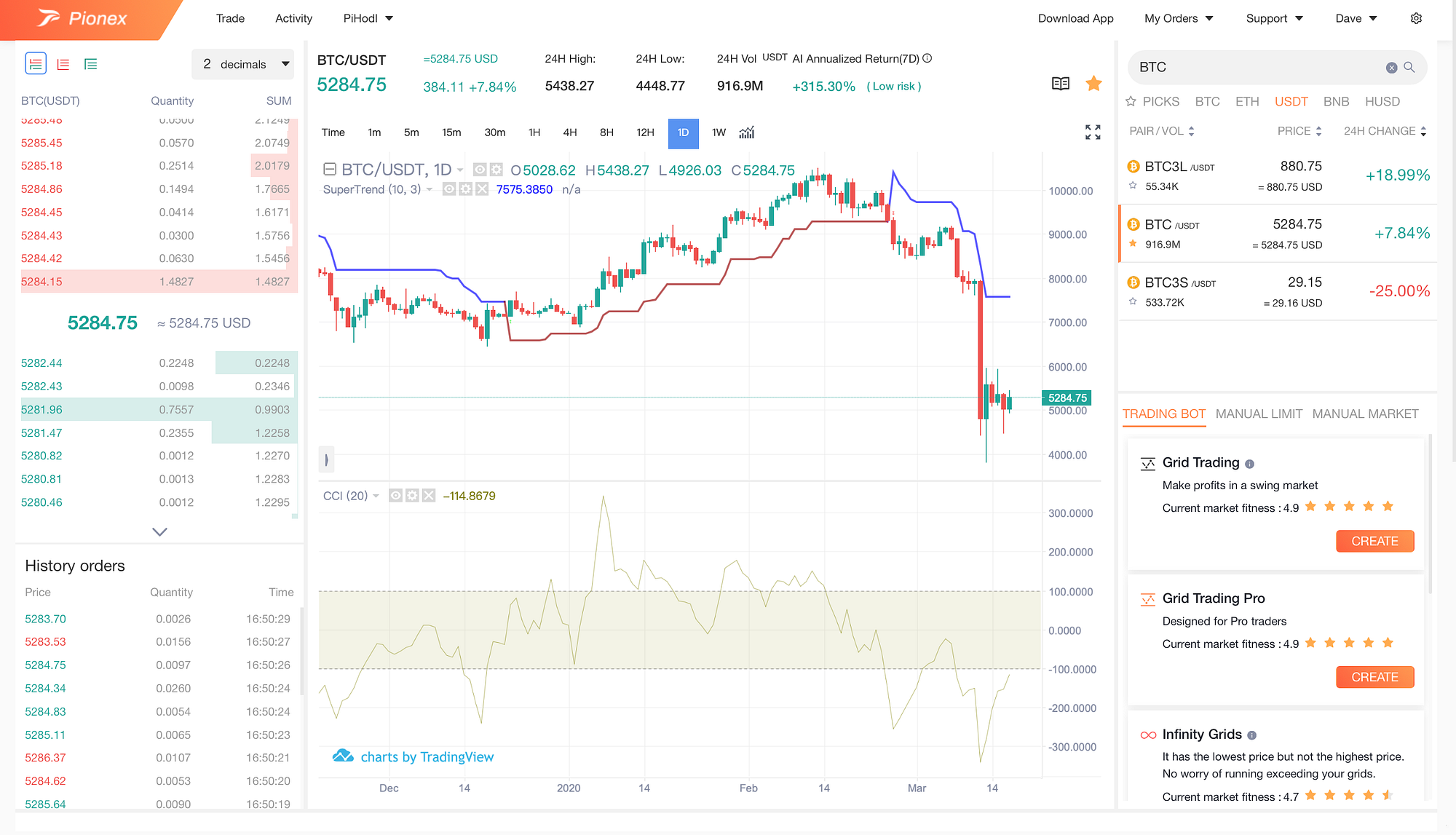
Task: Hide the CCI indicator via eye icon
Action: coord(395,496)
